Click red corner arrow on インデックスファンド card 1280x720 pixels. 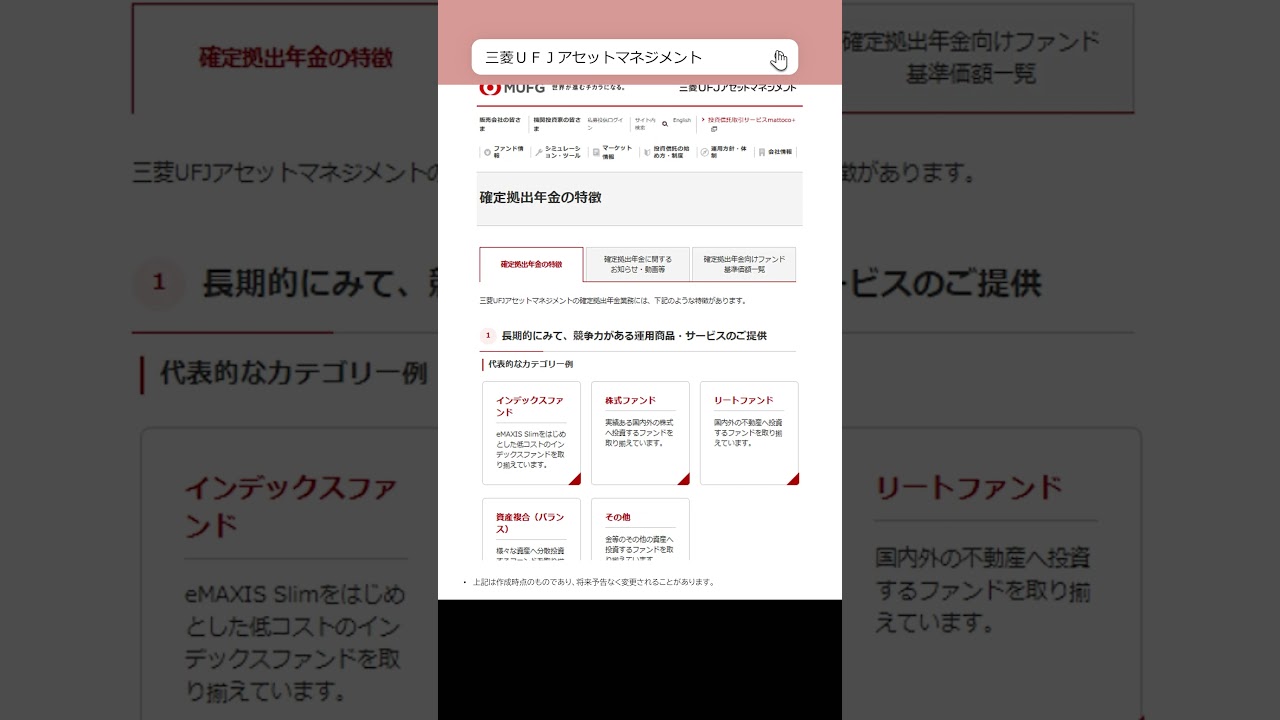point(575,479)
